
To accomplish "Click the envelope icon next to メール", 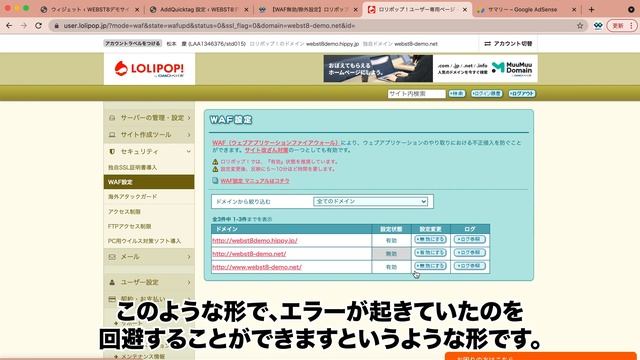I will [112, 257].
